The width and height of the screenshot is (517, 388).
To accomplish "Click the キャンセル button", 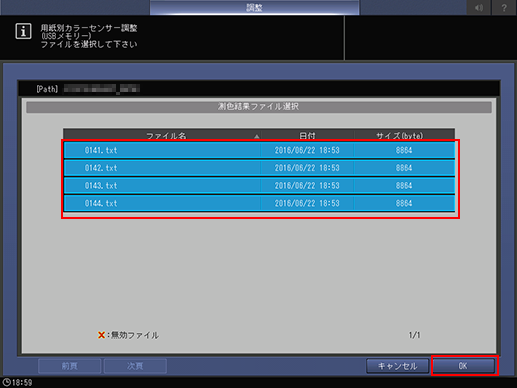I will click(397, 366).
